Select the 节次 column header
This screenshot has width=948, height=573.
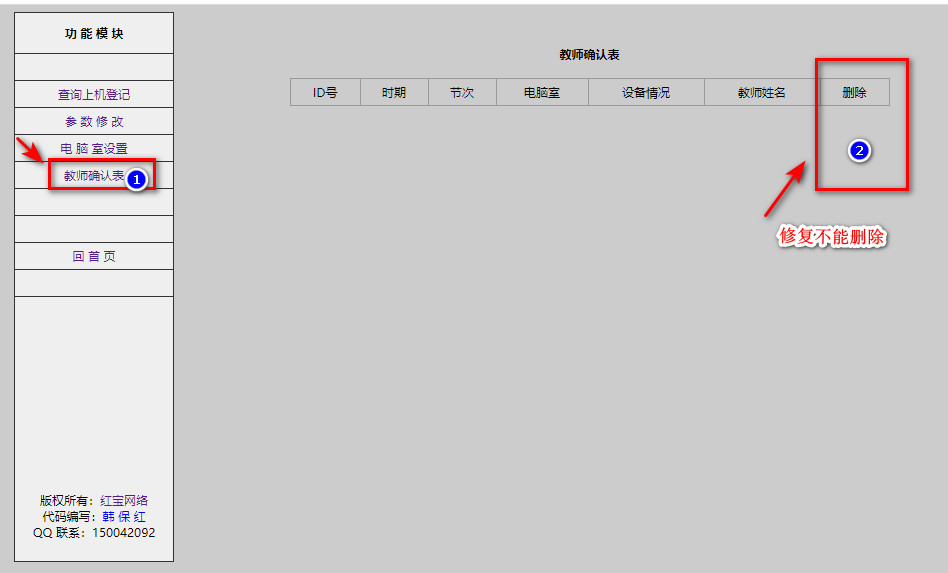462,93
